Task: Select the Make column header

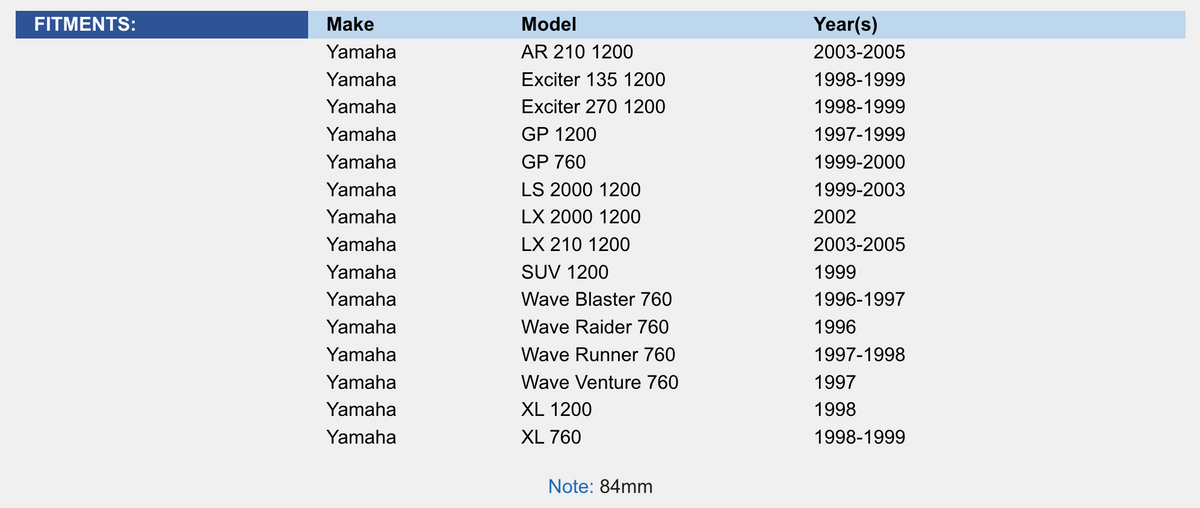Action: click(350, 25)
